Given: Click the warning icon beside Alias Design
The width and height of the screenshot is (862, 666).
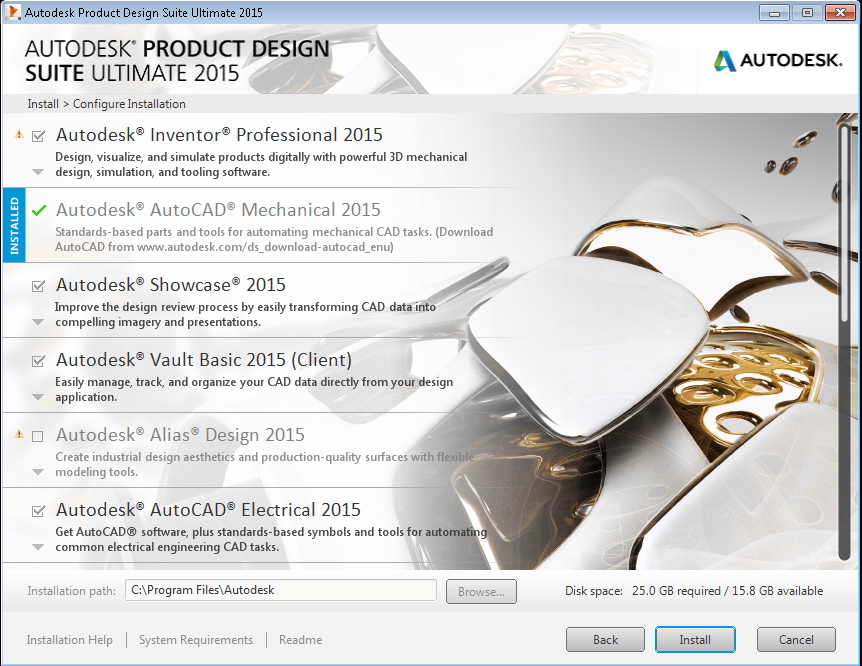Looking at the screenshot, I should click(19, 434).
